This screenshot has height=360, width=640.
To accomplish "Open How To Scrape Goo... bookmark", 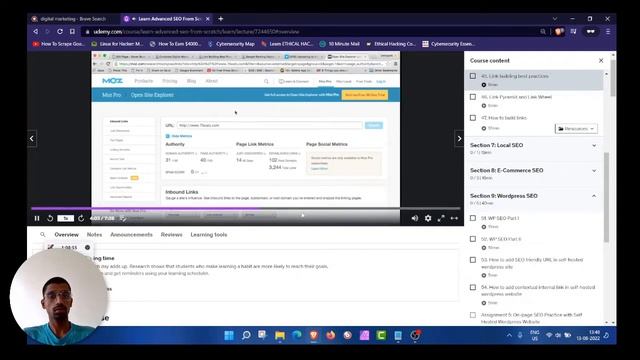I will tap(58, 44).
